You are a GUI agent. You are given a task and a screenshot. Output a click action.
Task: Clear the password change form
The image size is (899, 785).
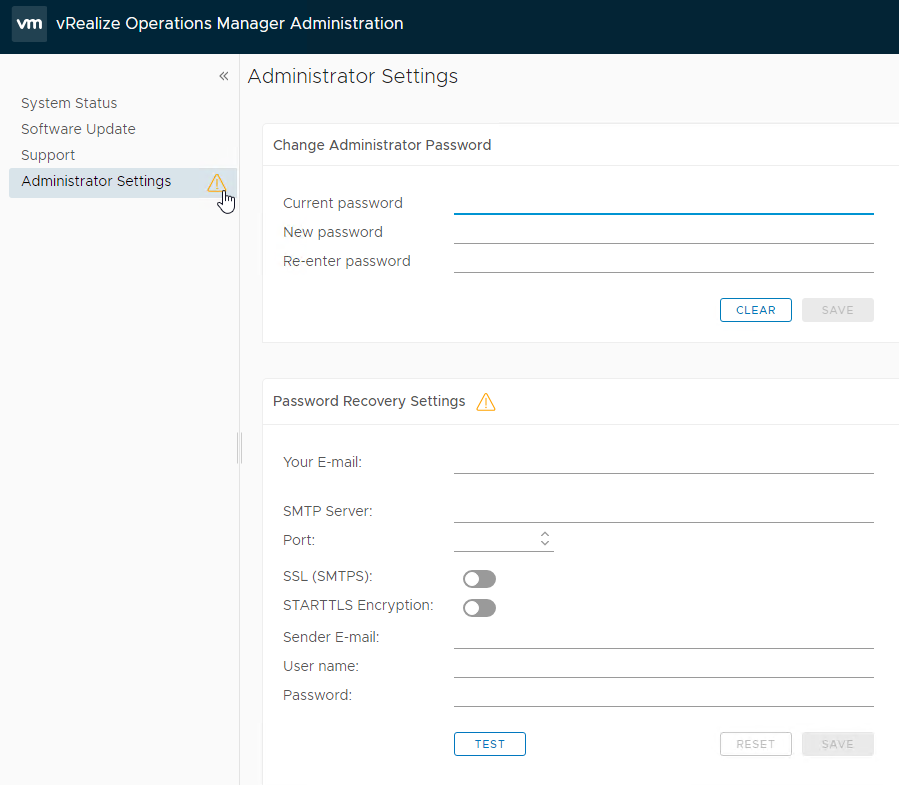(x=756, y=310)
